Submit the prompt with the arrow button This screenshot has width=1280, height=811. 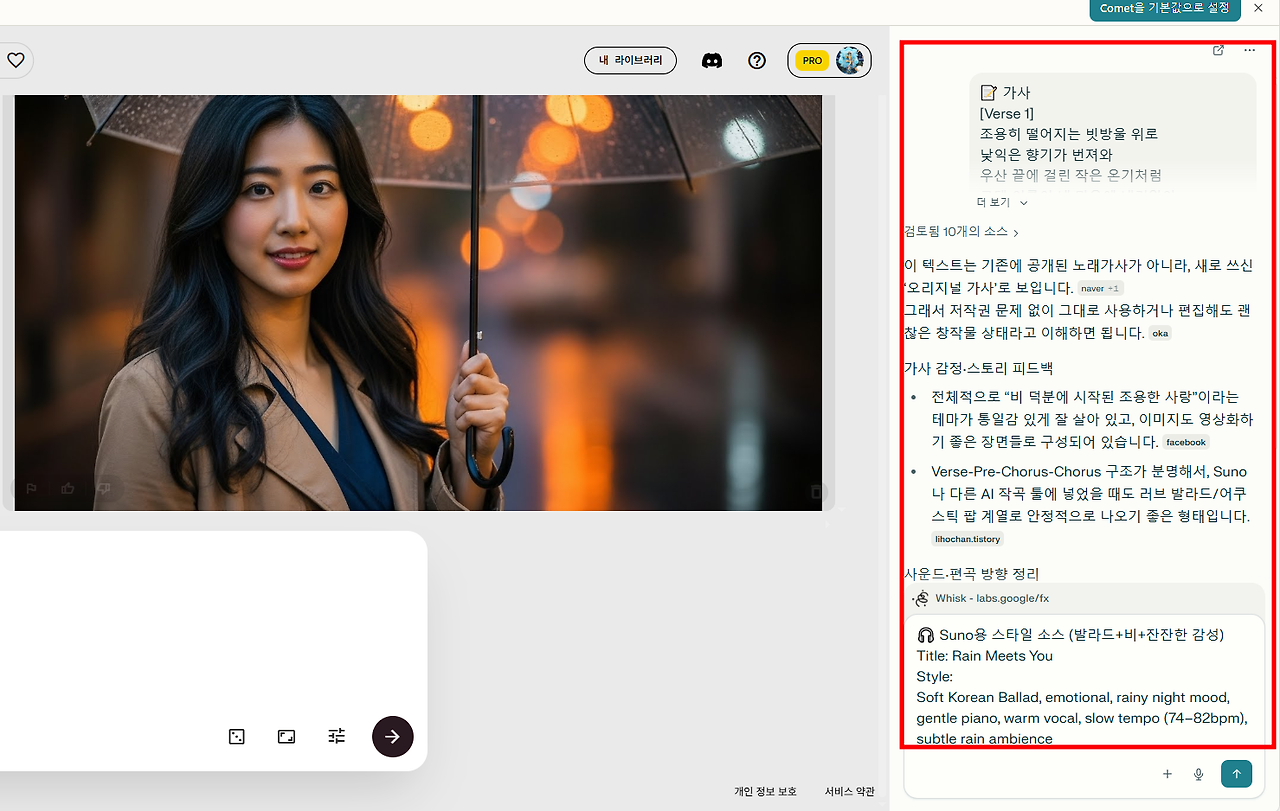[393, 737]
